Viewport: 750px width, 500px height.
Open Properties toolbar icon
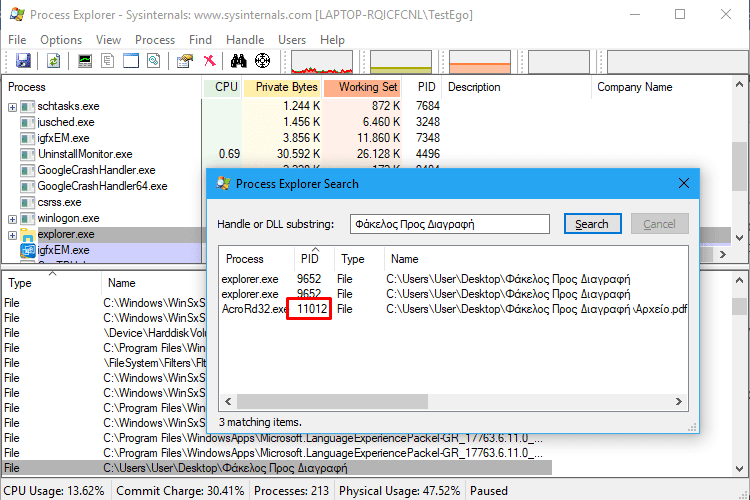185,61
